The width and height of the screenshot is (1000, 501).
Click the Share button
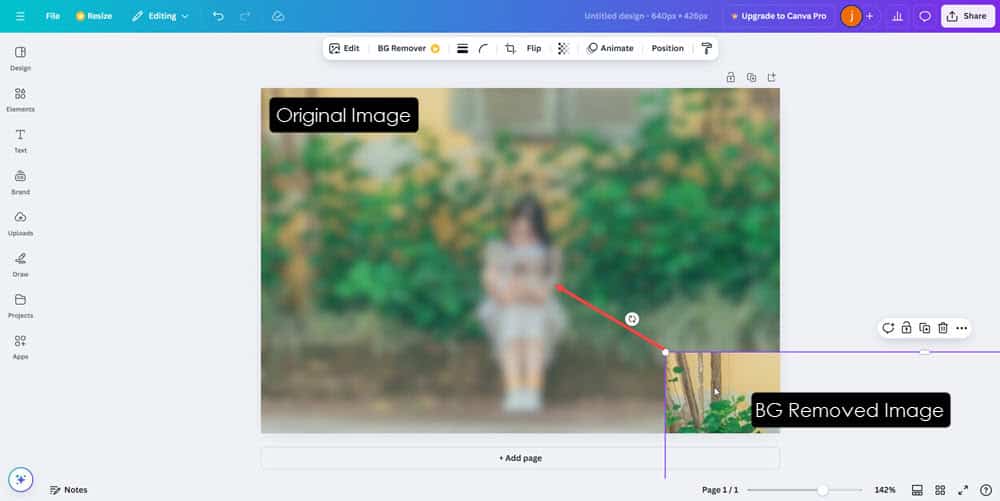(966, 16)
